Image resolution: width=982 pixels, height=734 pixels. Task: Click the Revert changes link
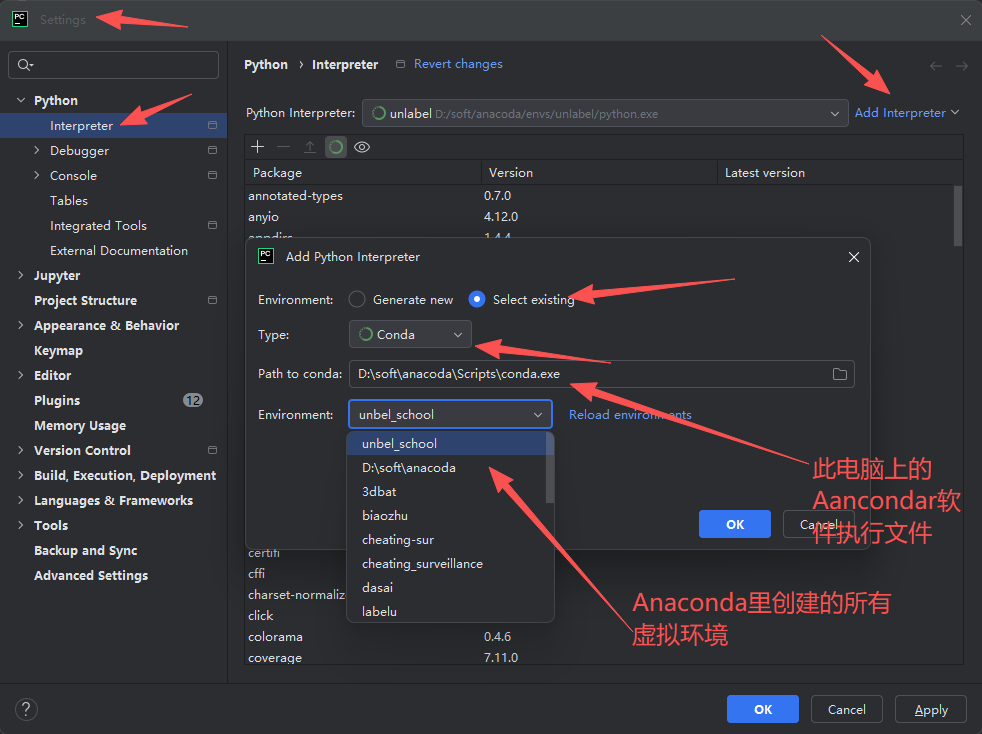tap(458, 64)
